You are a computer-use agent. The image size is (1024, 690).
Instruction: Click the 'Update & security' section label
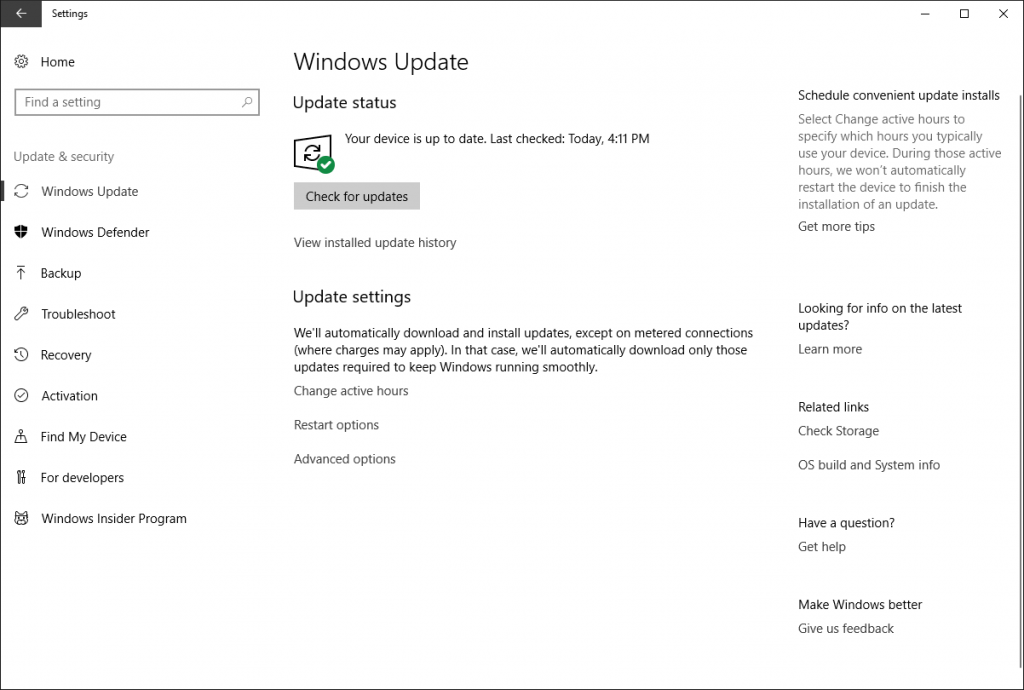pyautogui.click(x=63, y=156)
